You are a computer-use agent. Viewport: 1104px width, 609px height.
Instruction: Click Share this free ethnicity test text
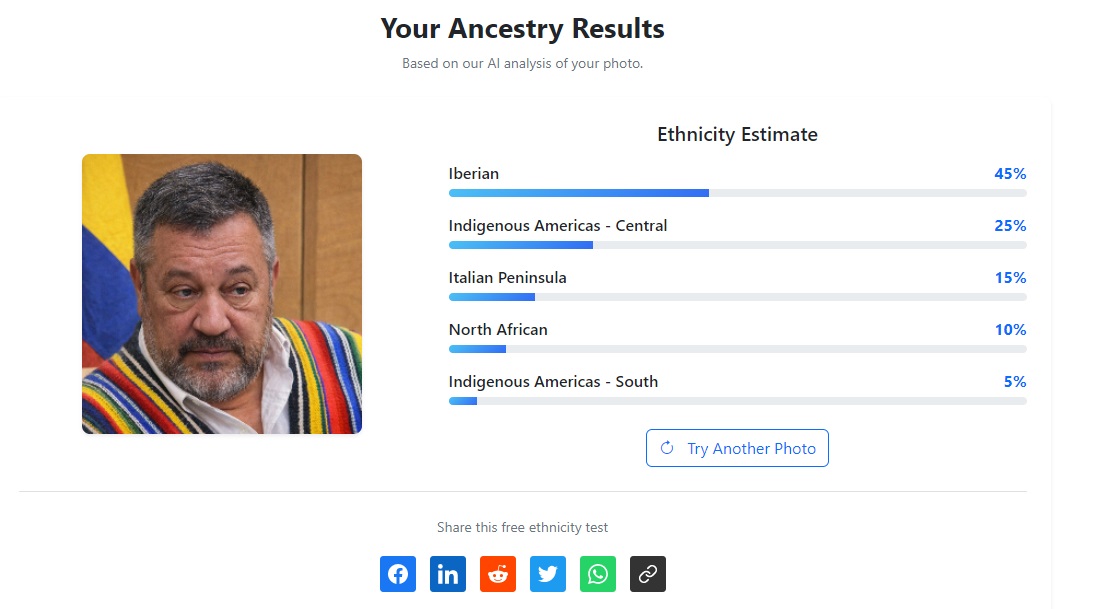[522, 527]
